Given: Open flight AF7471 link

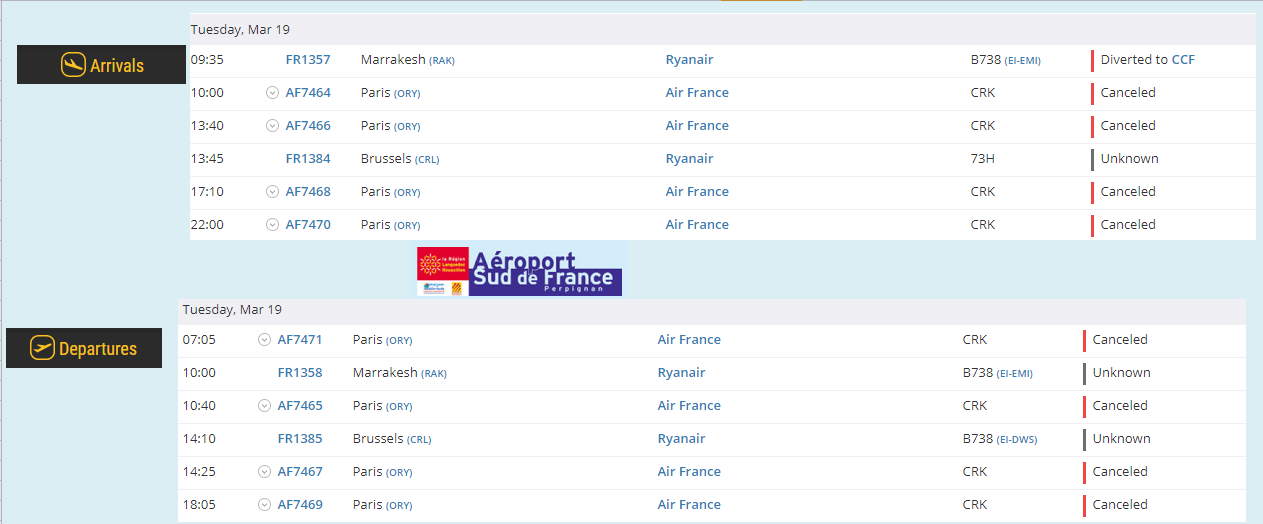Looking at the screenshot, I should click(x=300, y=340).
